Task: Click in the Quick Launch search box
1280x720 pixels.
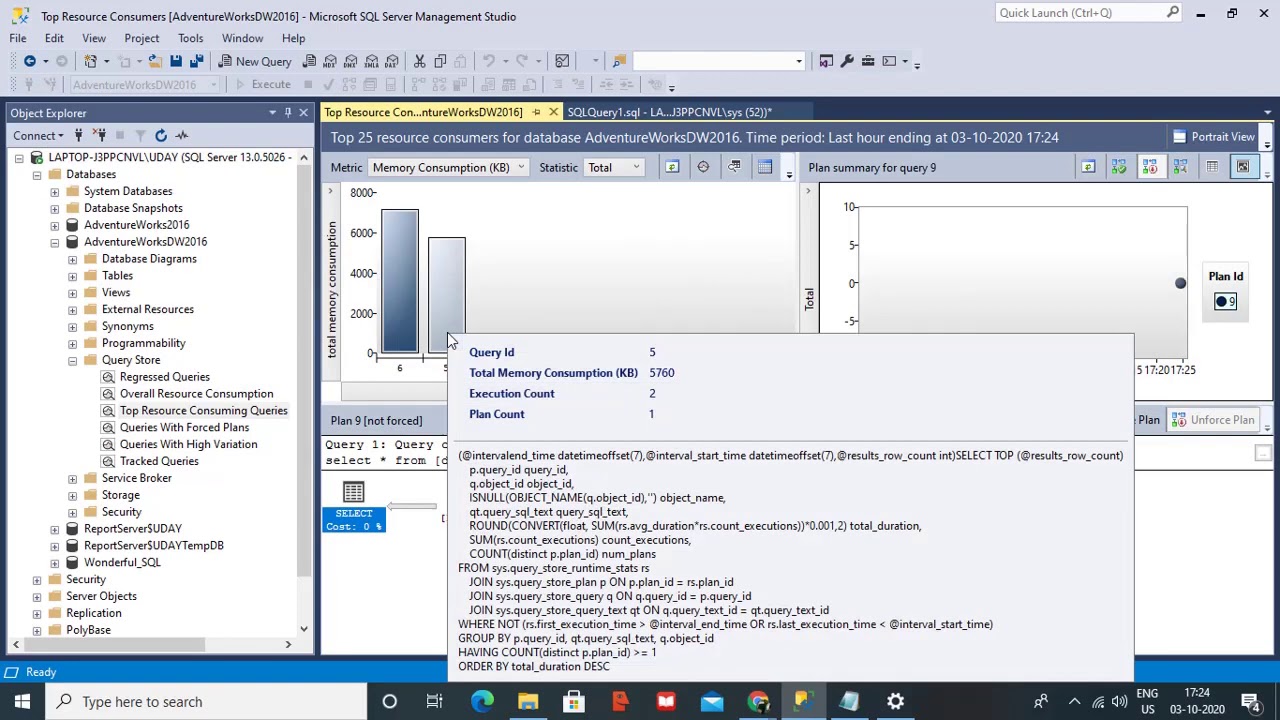Action: pos(1080,13)
